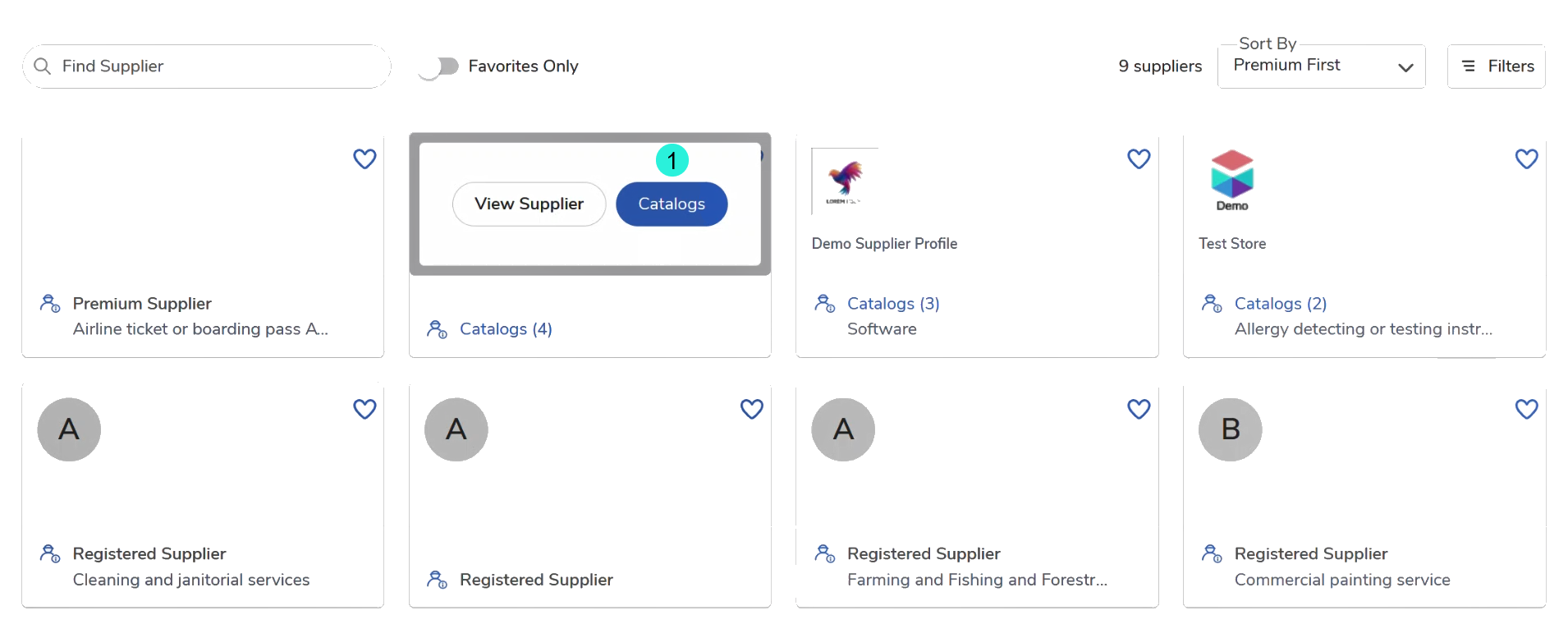1568x624 pixels.
Task: Open Catalogs (3) for Demo Supplier Profile
Action: (893, 304)
